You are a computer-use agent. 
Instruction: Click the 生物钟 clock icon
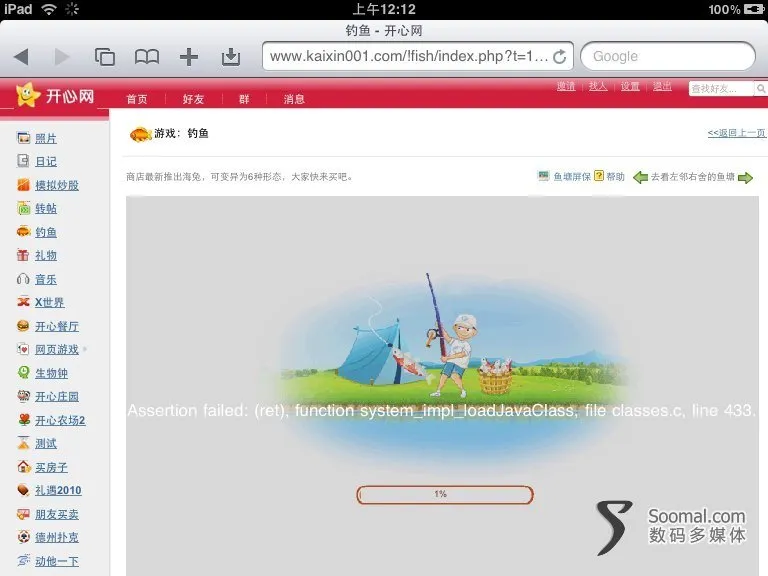pyautogui.click(x=23, y=373)
